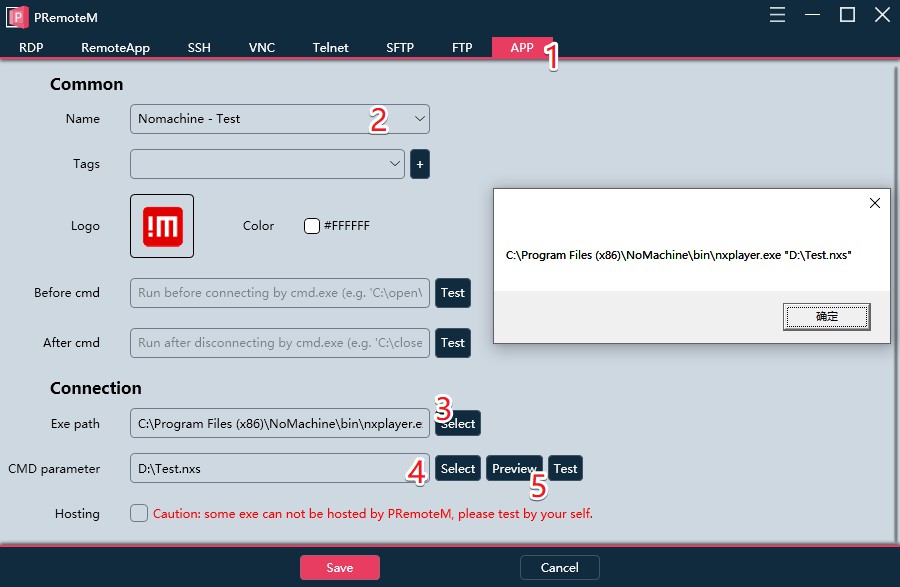The height and width of the screenshot is (587, 900).
Task: Open the SSH tab
Action: 199,48
